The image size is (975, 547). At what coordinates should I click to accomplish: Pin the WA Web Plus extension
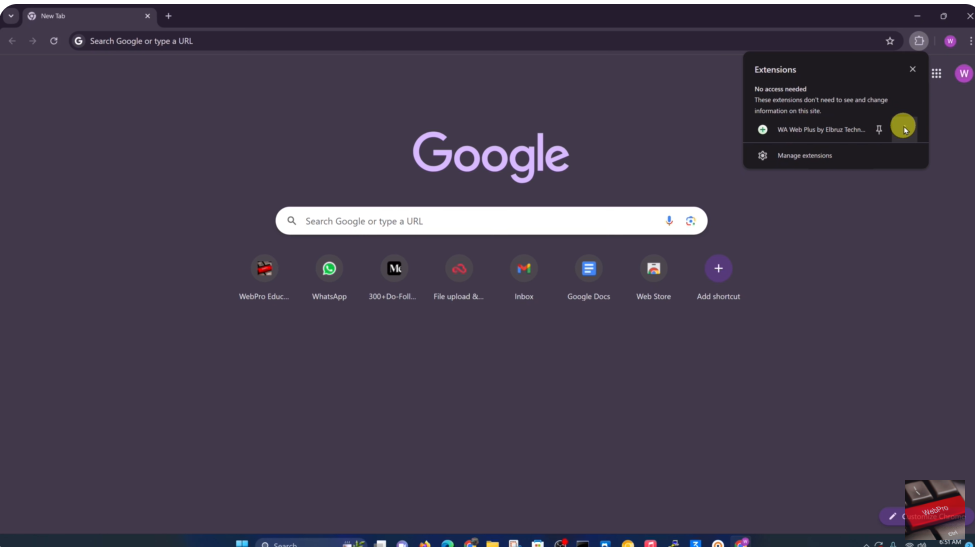(879, 129)
